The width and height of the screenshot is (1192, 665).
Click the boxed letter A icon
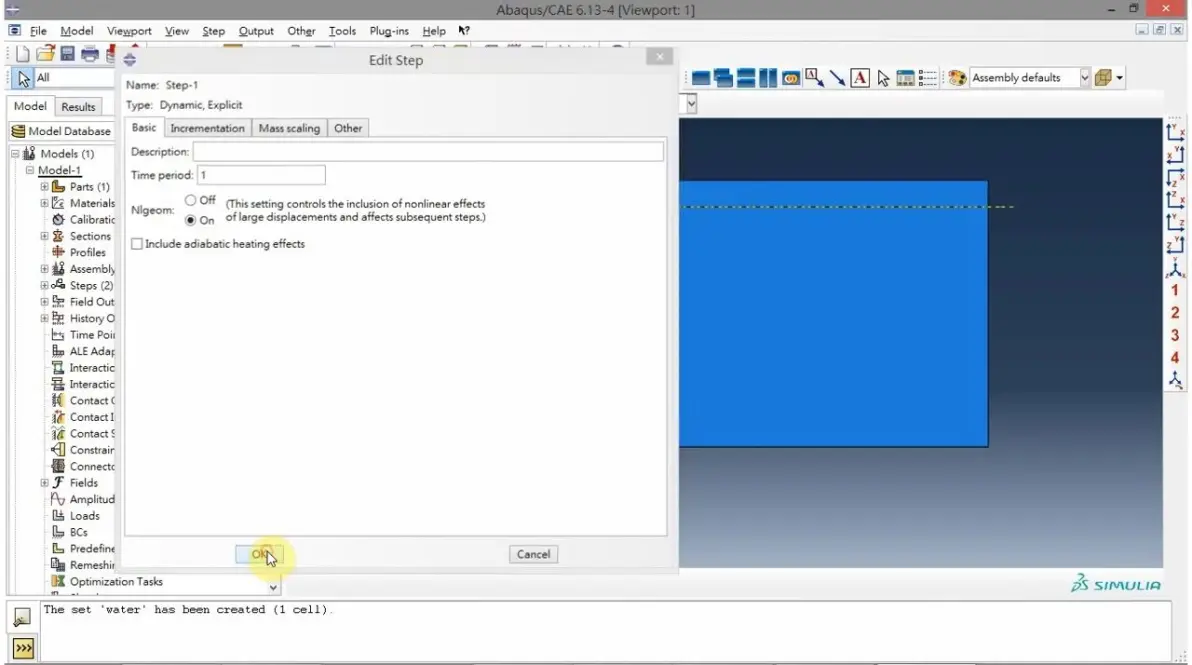tap(860, 78)
